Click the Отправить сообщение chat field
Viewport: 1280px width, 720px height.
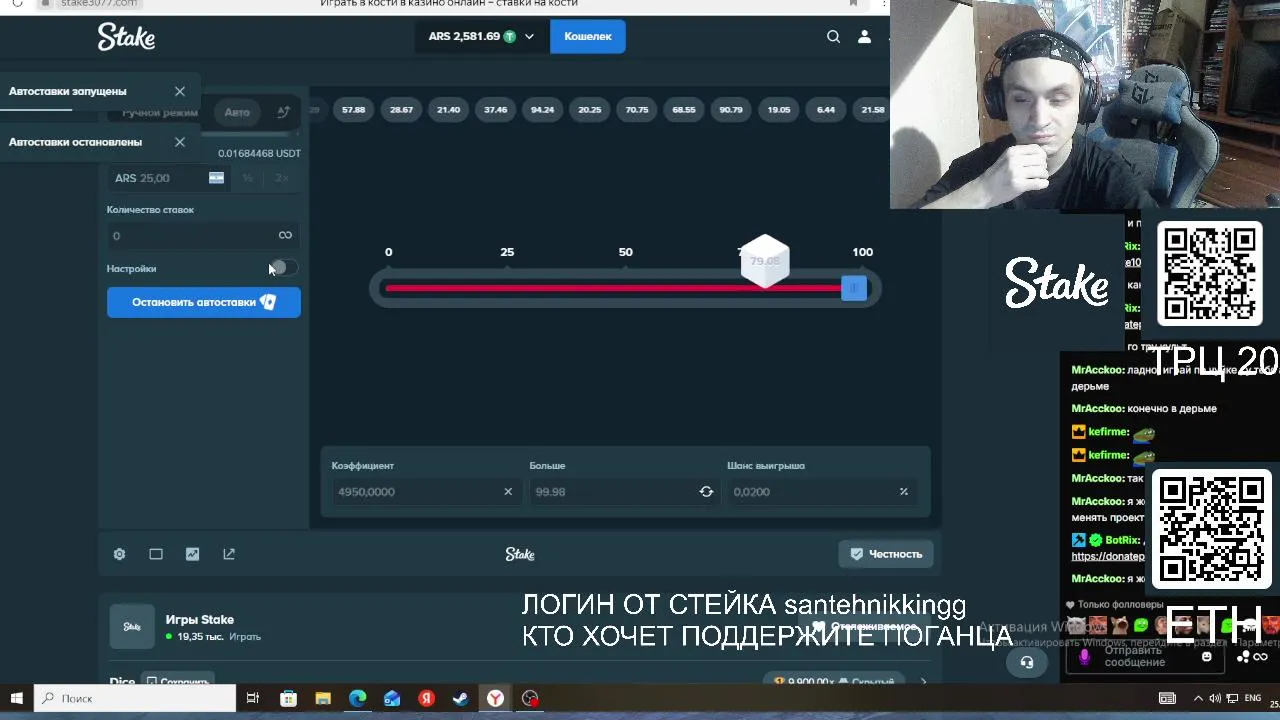click(1143, 657)
